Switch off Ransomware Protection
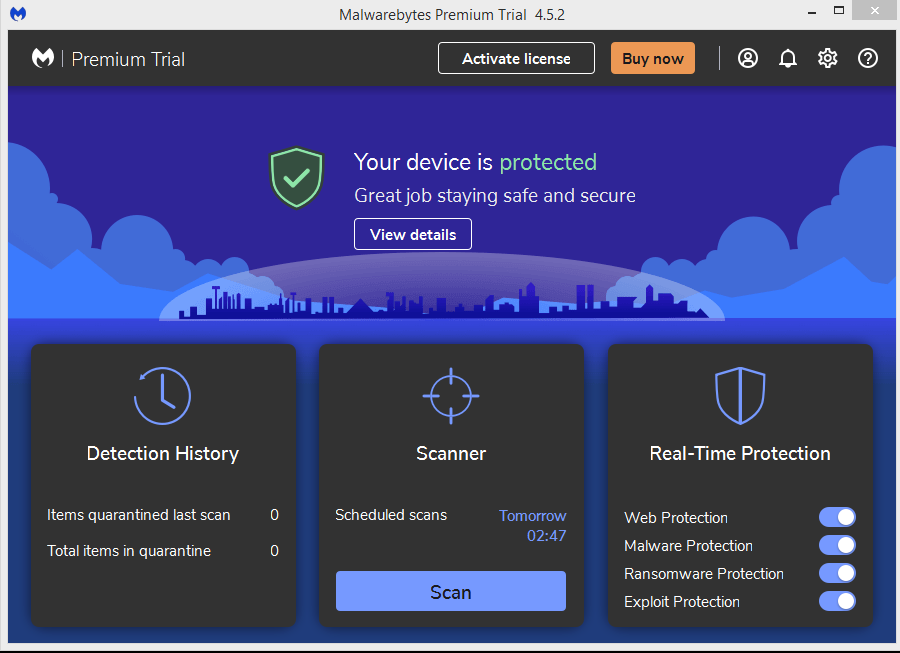 click(837, 573)
